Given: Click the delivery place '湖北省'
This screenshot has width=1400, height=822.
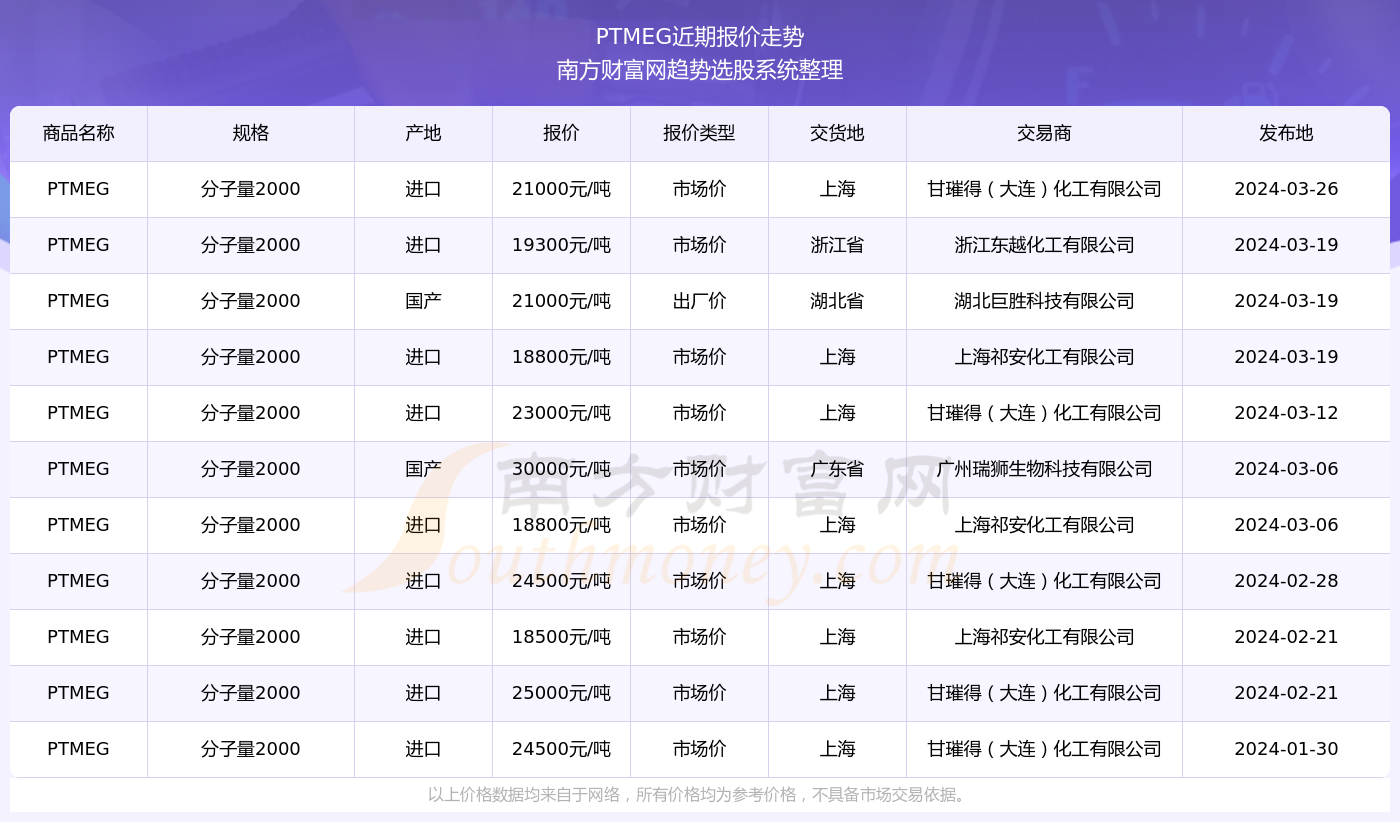Looking at the screenshot, I should [x=837, y=301].
